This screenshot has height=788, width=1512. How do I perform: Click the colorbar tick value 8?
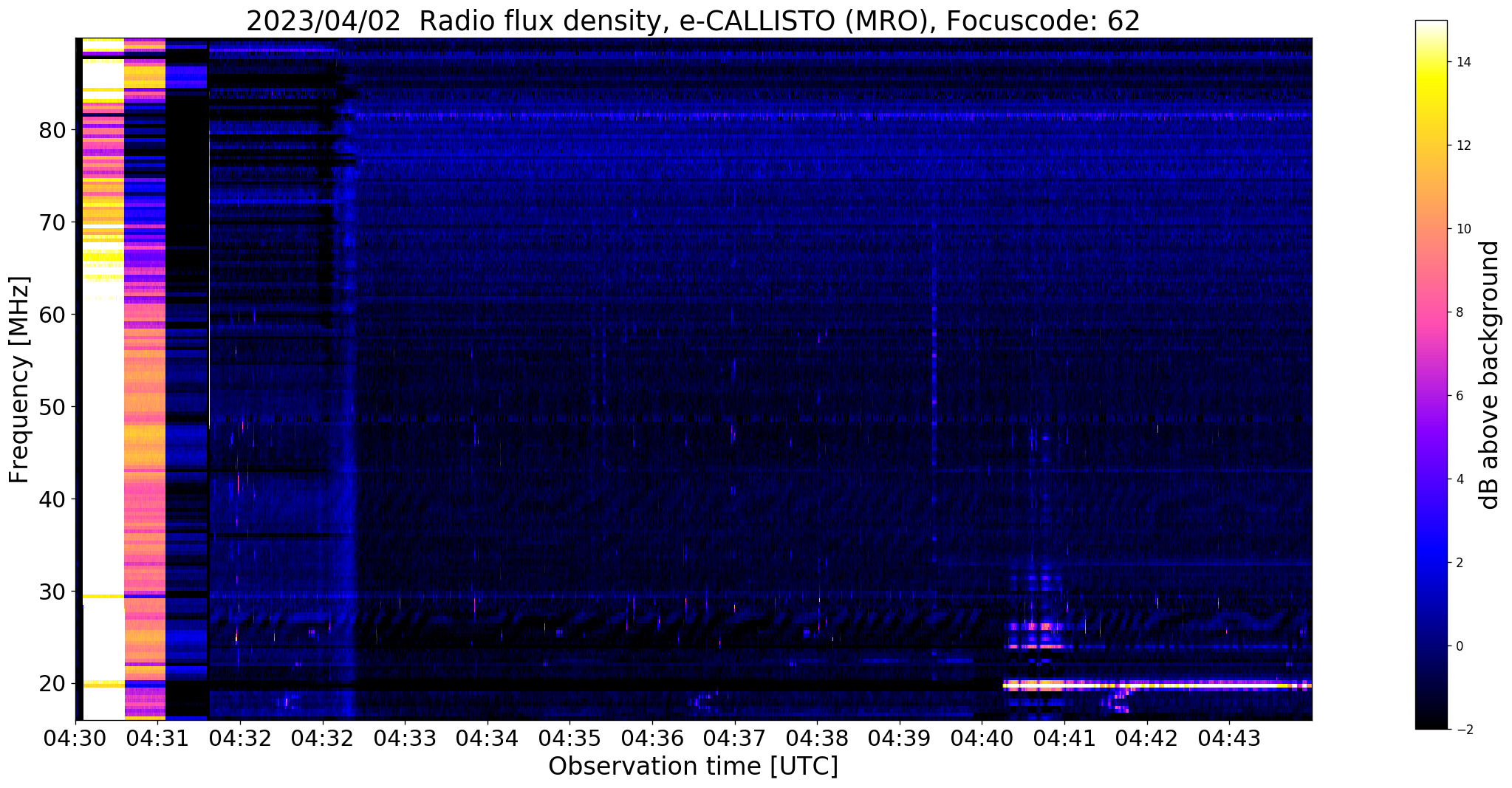pyautogui.click(x=1459, y=312)
